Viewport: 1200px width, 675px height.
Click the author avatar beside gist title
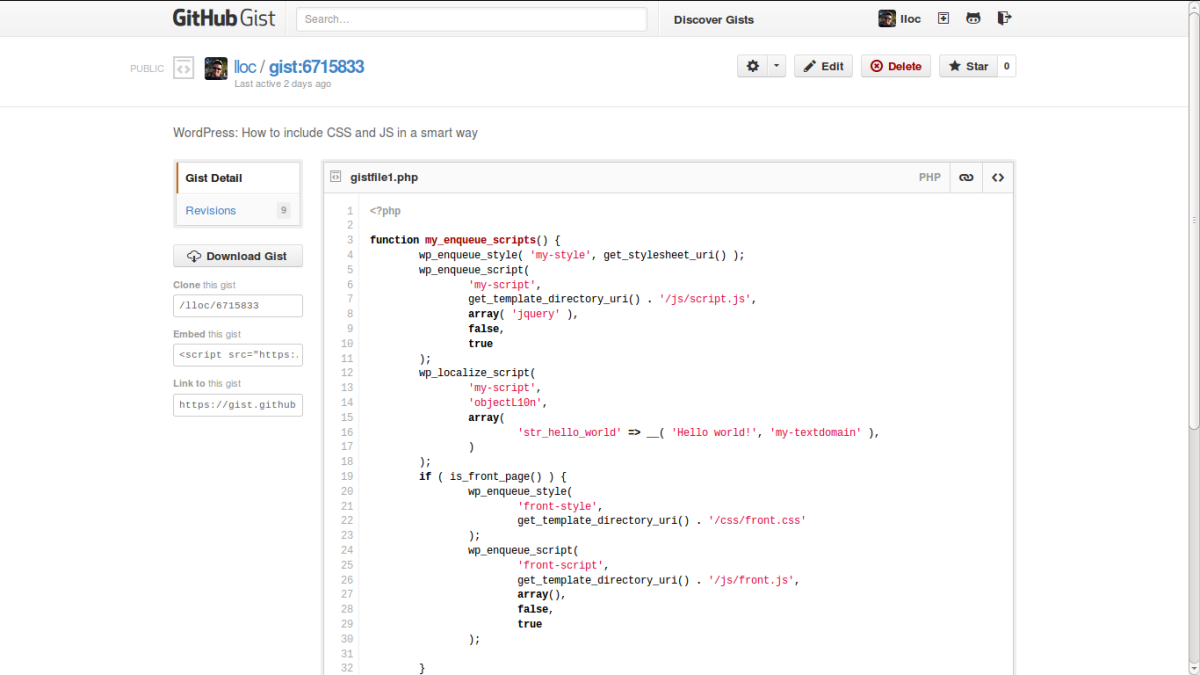point(216,68)
